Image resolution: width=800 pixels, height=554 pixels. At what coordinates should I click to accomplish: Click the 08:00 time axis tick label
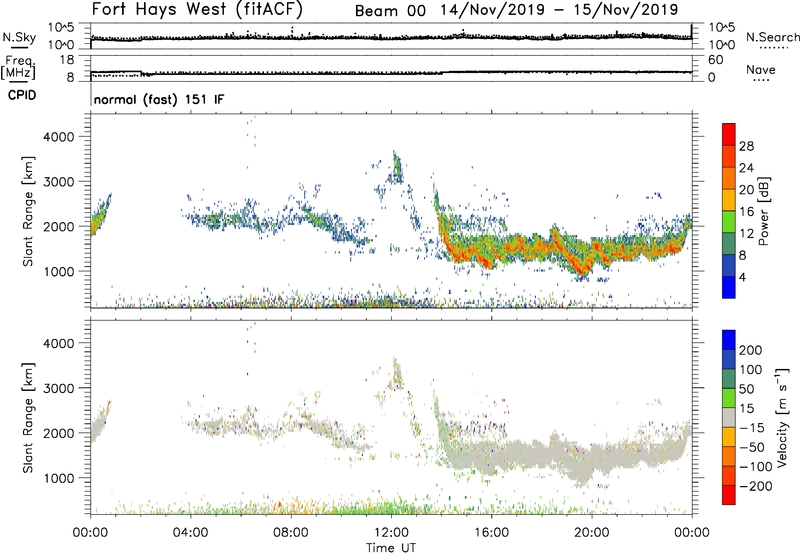tap(291, 533)
